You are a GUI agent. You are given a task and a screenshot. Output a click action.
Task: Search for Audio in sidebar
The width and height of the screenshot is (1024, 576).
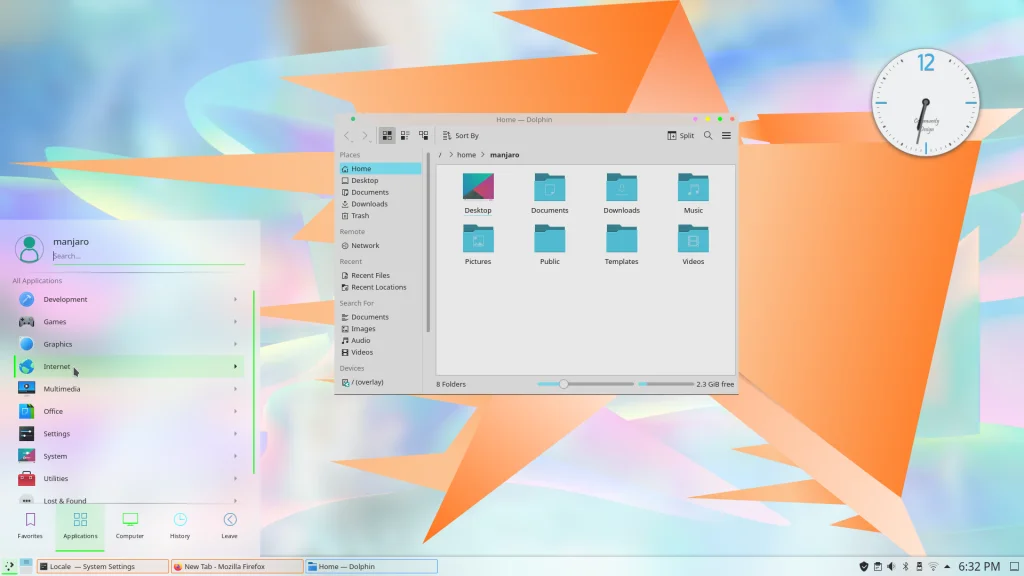click(380, 340)
